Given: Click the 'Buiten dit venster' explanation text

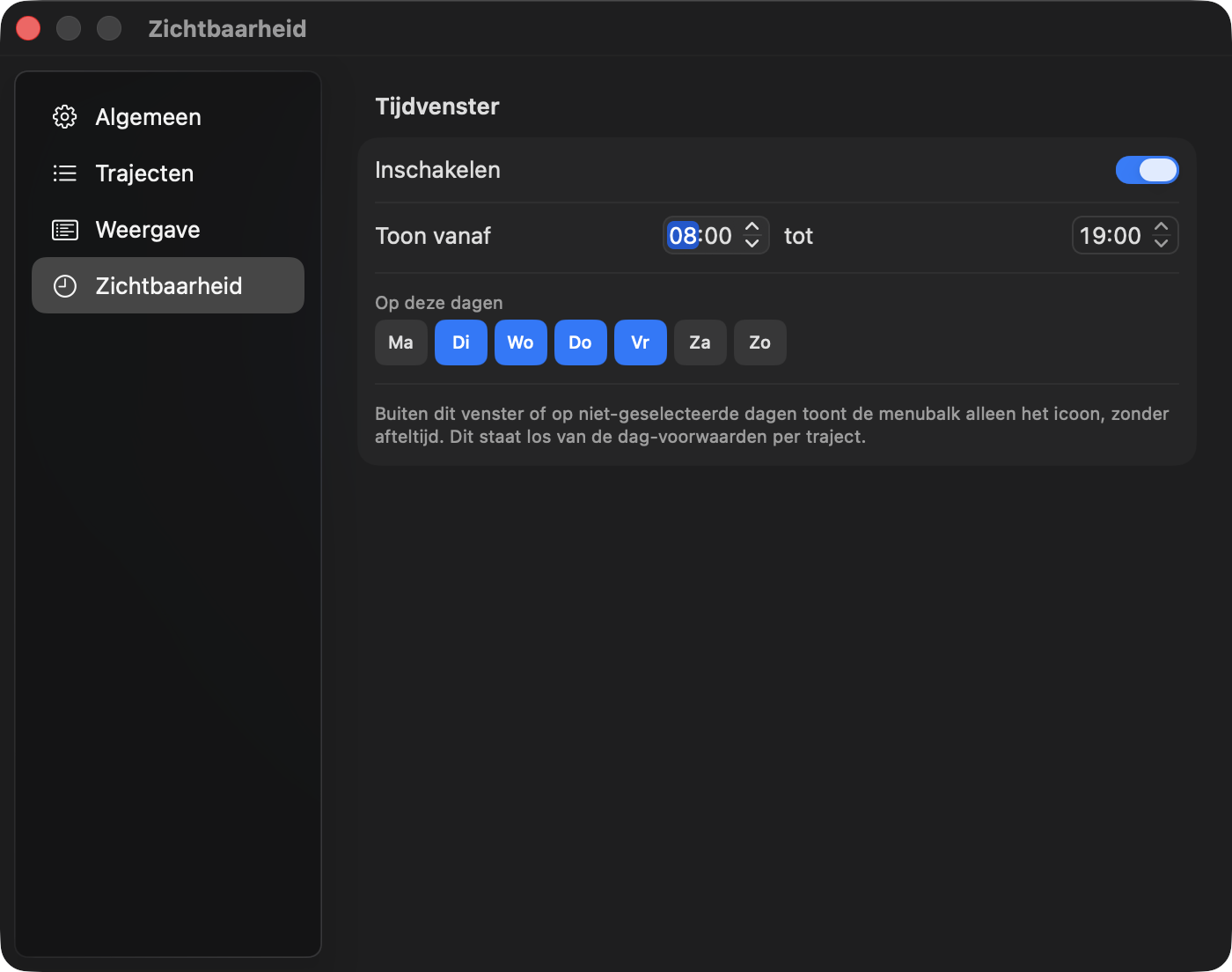Looking at the screenshot, I should point(772,425).
